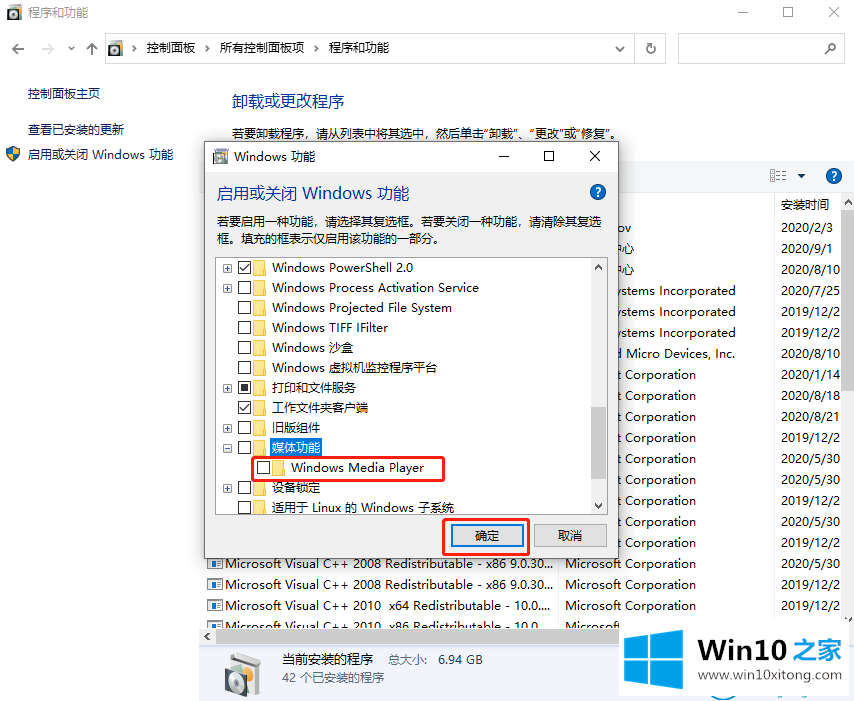Close the Windows 功能 dialog
This screenshot has height=701, width=854.
[595, 156]
